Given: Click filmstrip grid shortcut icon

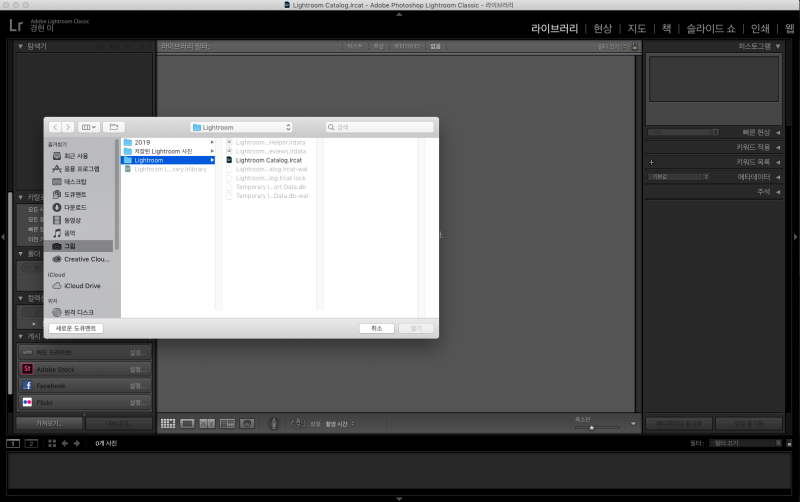Looking at the screenshot, I should [x=52, y=443].
